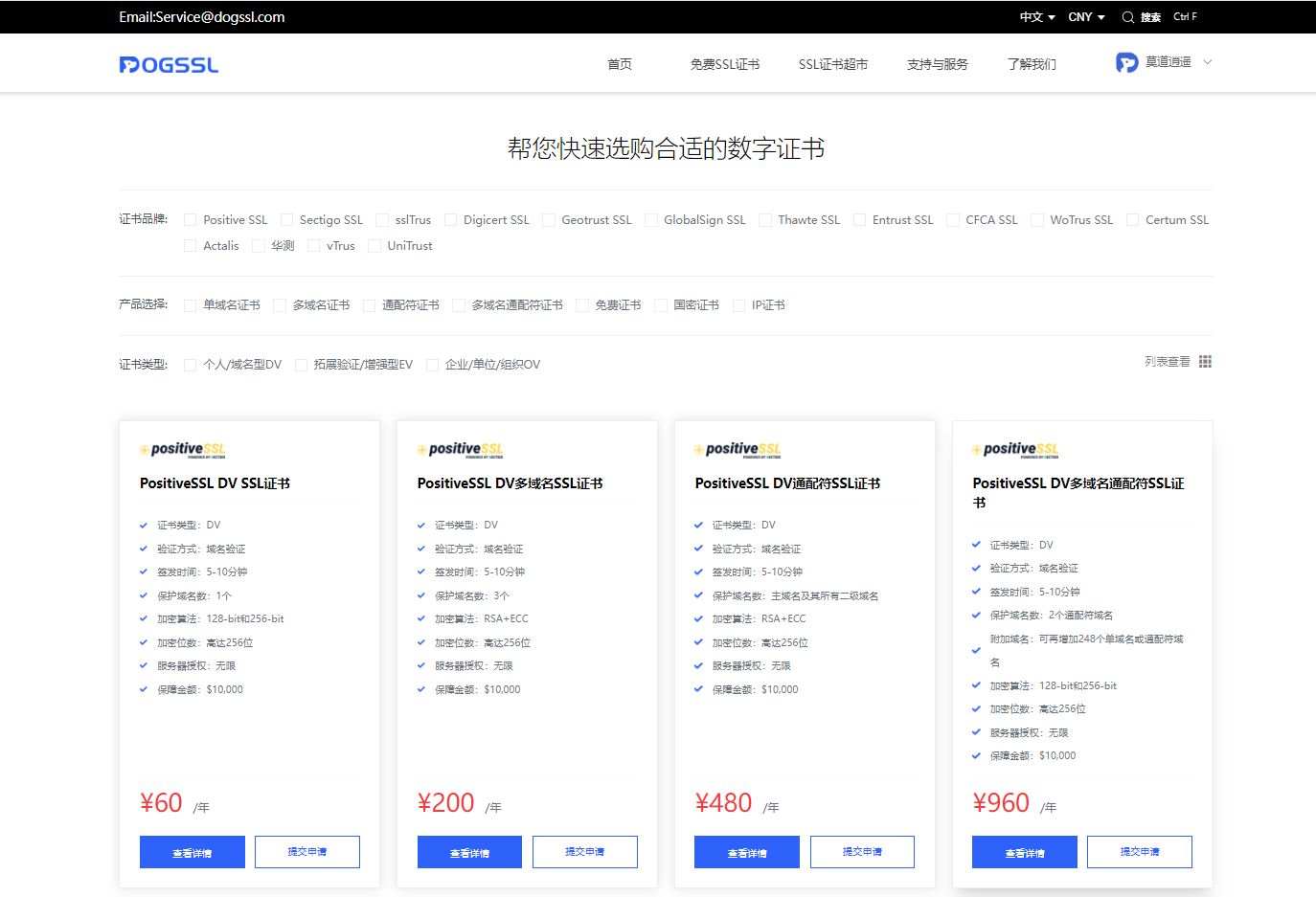Image resolution: width=1316 pixels, height=897 pixels.
Task: Check the 华测 brand checkbox
Action: (258, 246)
